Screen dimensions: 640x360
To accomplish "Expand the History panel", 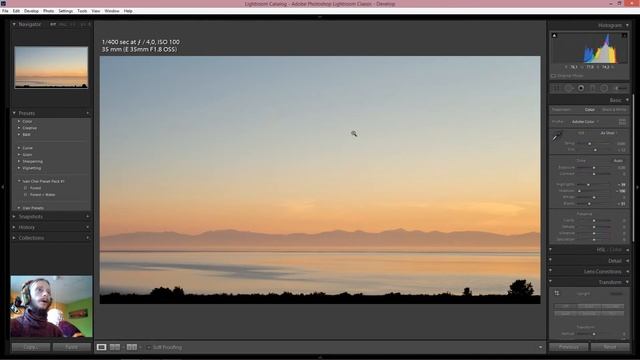I will [x=14, y=227].
